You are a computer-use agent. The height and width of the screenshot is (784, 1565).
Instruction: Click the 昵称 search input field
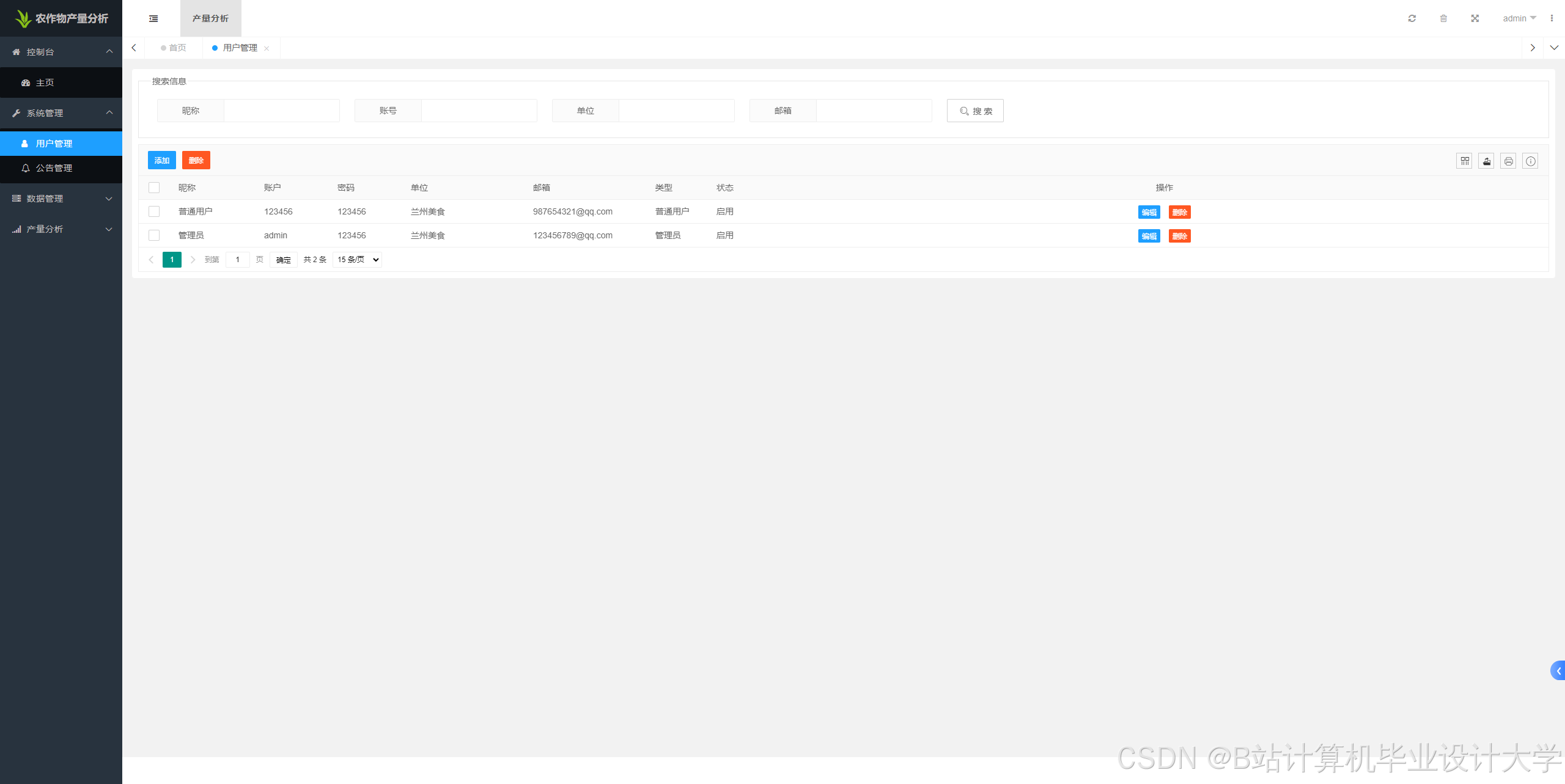[281, 111]
